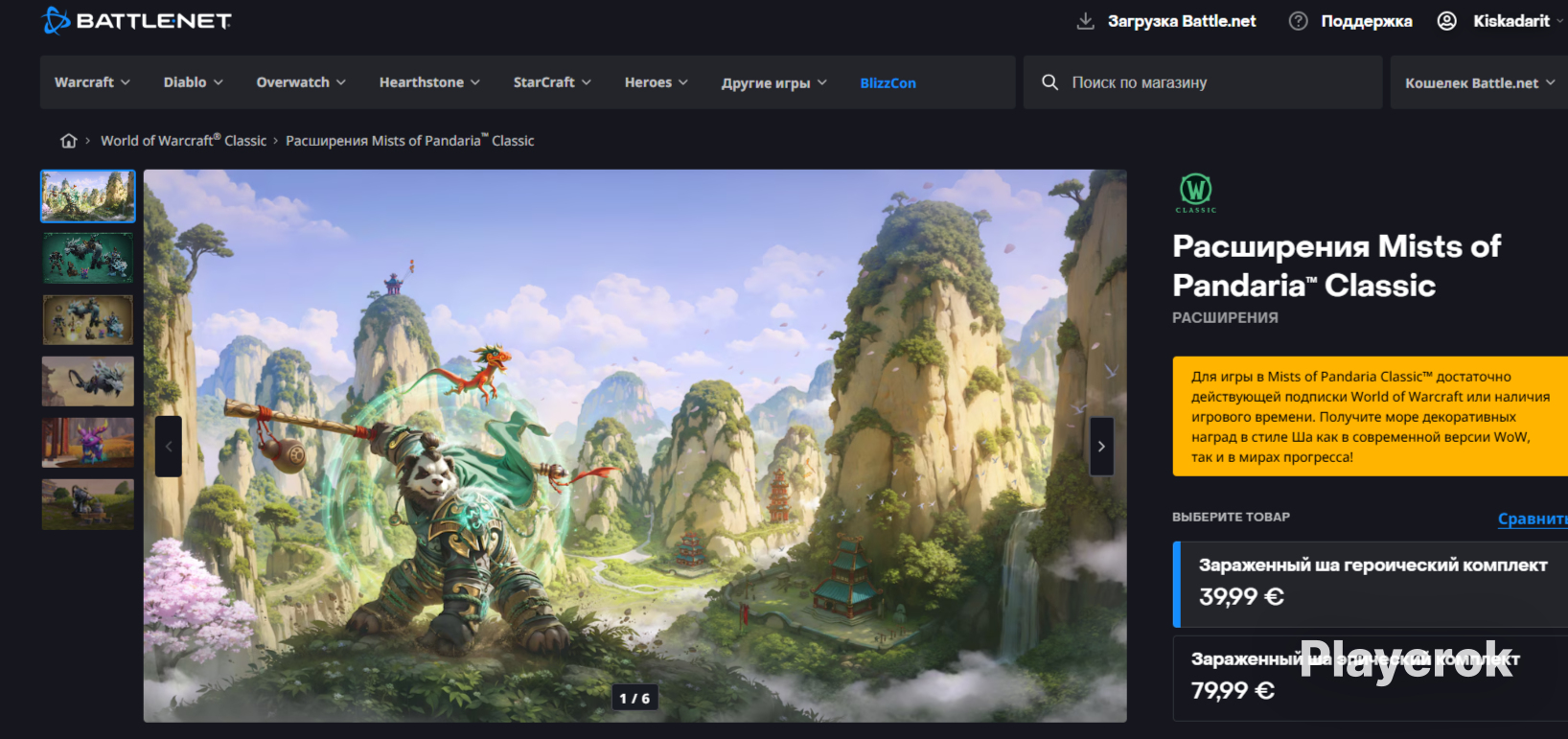The width and height of the screenshot is (1568, 739).
Task: Select the fifth thumbnail with purple creature
Action: point(88,443)
